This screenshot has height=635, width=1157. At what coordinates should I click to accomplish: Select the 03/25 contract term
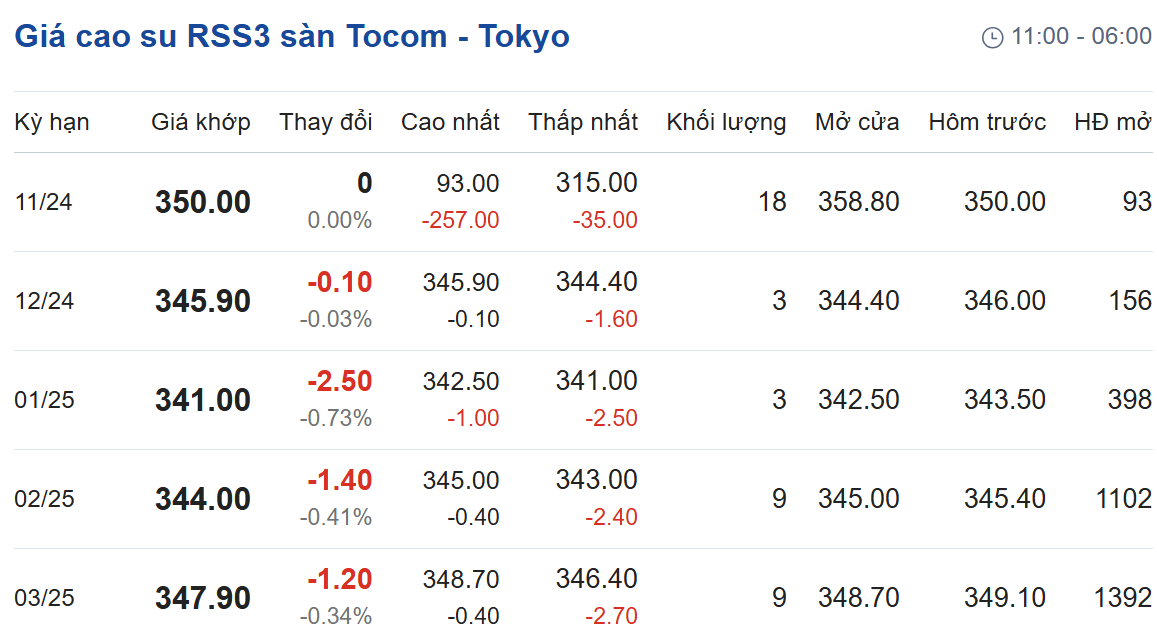[x=44, y=597]
